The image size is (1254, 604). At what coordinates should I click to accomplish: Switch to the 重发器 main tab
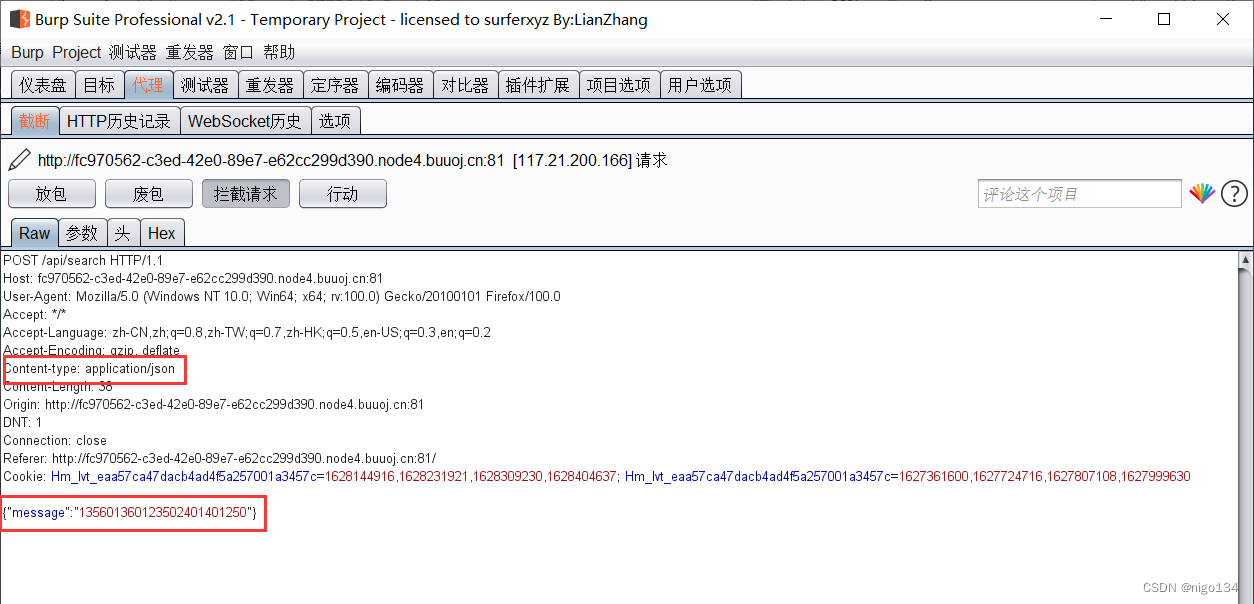pyautogui.click(x=270, y=85)
